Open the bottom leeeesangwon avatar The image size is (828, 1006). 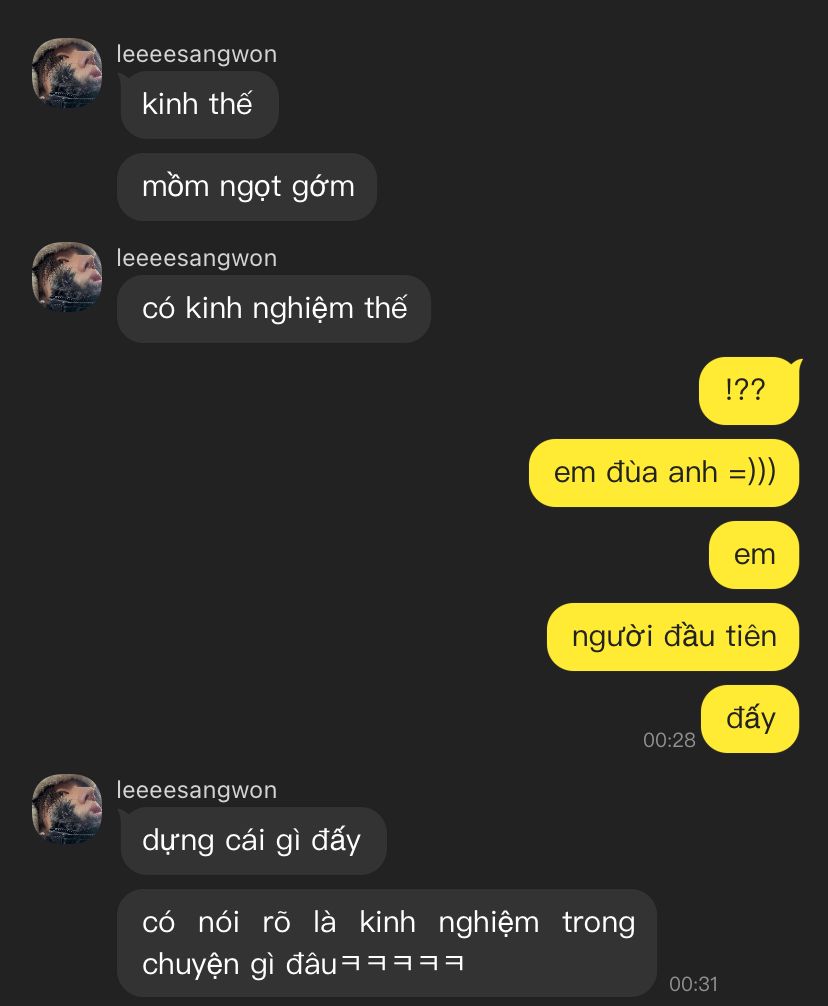click(x=67, y=808)
